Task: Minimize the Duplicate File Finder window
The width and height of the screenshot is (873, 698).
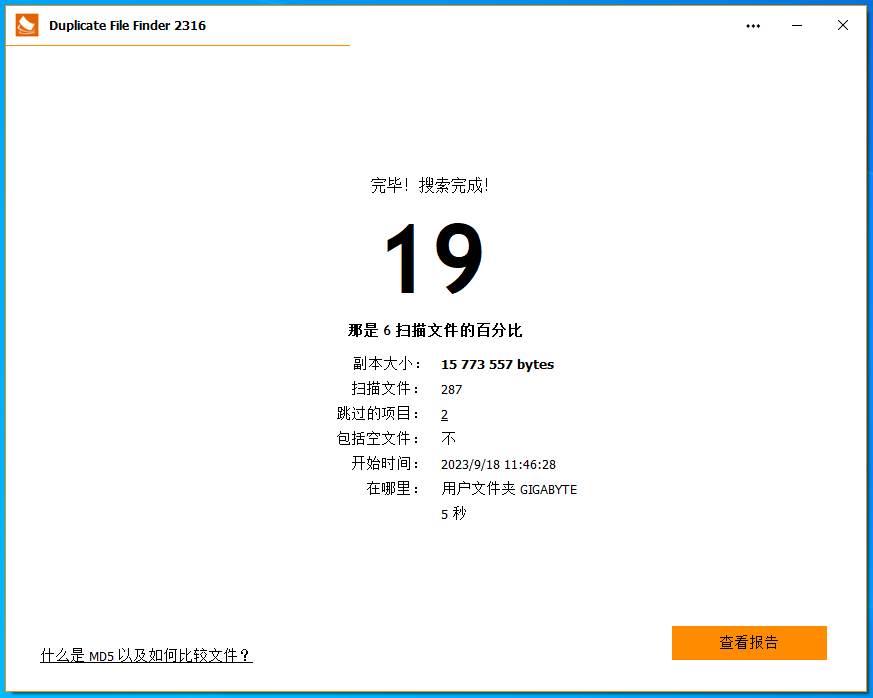Action: (x=797, y=26)
